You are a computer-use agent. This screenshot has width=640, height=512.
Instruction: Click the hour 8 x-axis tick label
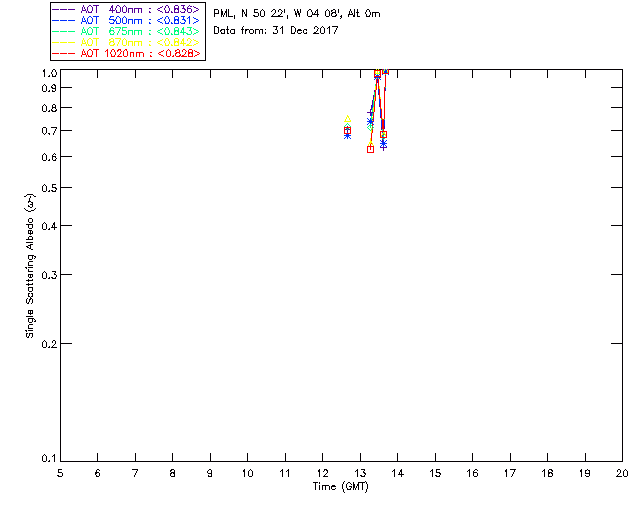coord(173,473)
